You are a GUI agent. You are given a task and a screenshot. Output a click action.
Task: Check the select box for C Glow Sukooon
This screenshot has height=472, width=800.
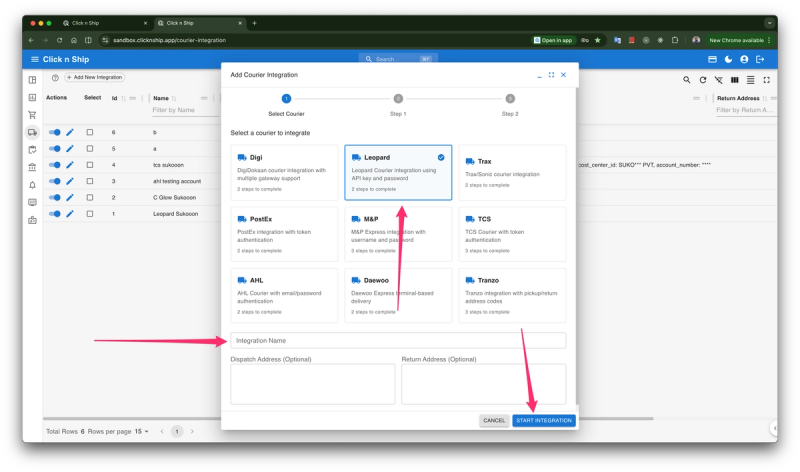(x=90, y=197)
